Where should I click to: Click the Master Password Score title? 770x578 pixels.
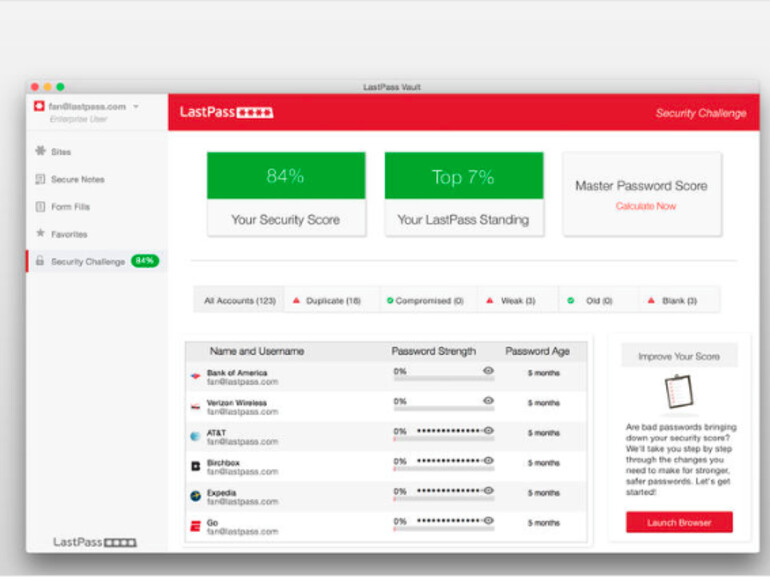coord(641,186)
